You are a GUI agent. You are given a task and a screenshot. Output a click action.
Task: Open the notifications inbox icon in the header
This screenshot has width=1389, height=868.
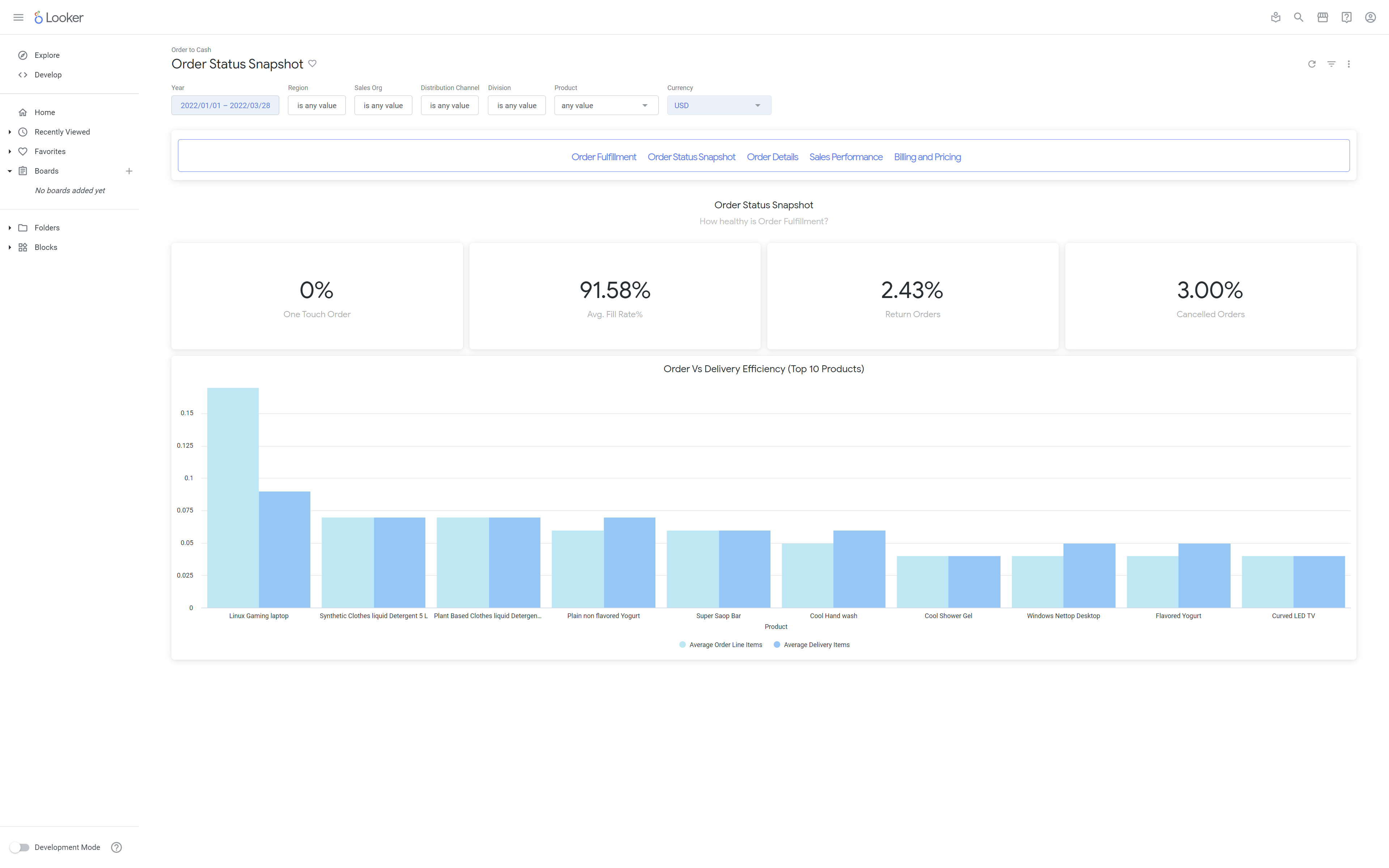pos(1275,17)
